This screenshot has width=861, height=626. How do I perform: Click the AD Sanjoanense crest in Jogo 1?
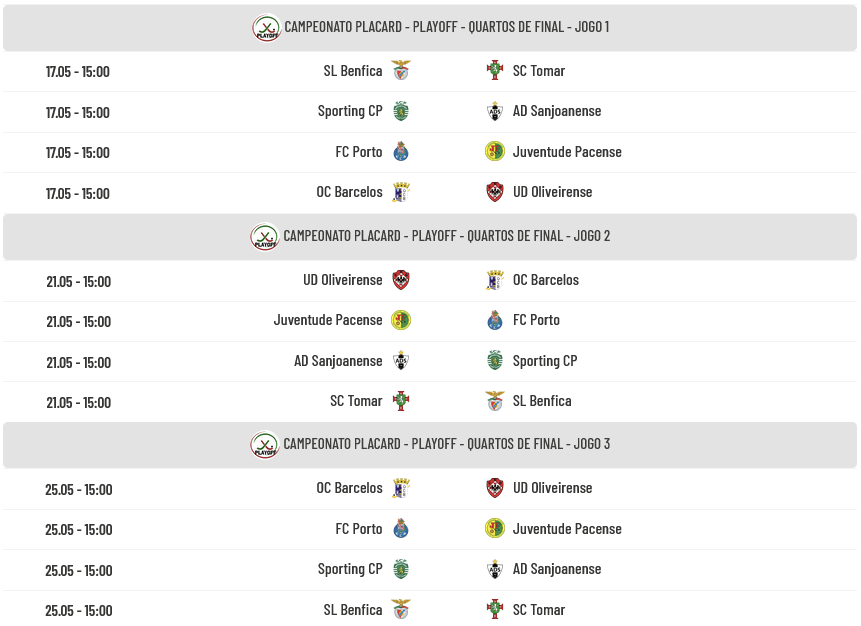point(495,111)
